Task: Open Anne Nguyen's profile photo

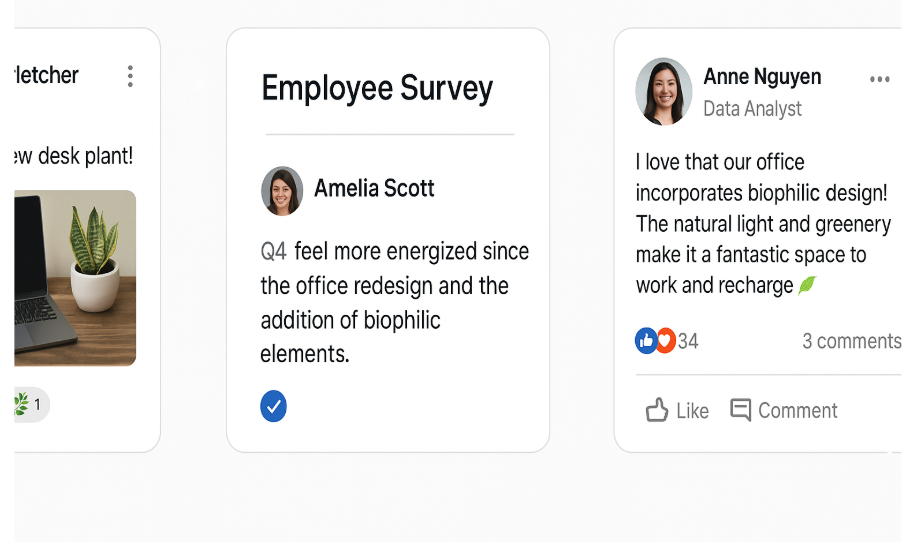Action: coord(664,91)
